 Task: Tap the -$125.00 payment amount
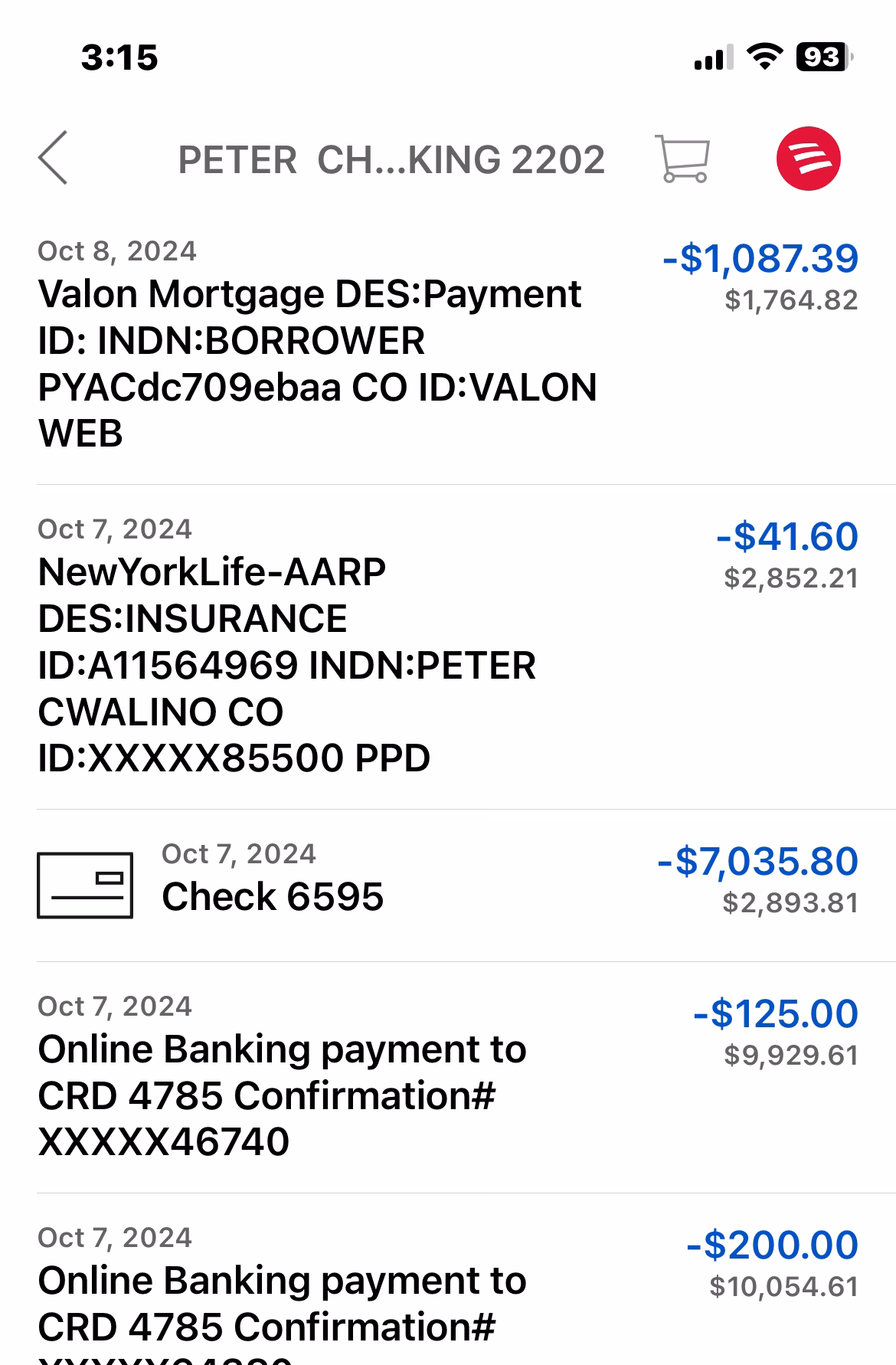pyautogui.click(x=775, y=1013)
